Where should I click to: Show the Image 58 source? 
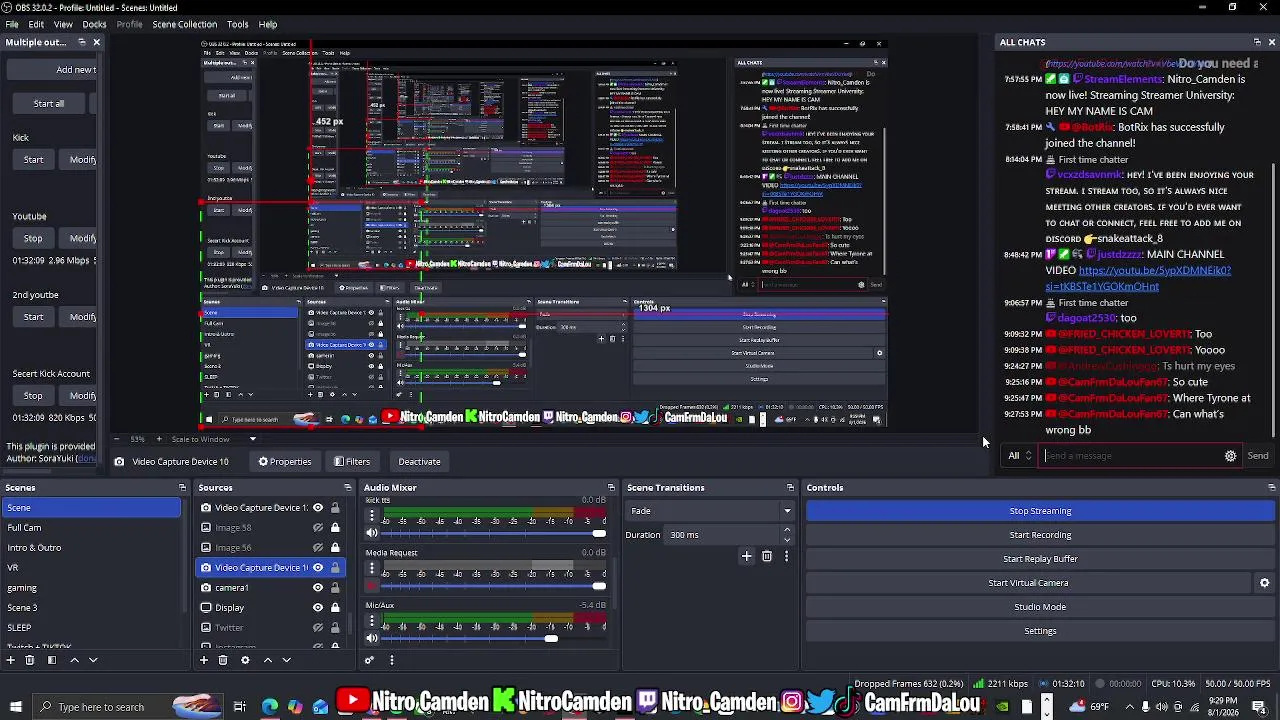318,528
